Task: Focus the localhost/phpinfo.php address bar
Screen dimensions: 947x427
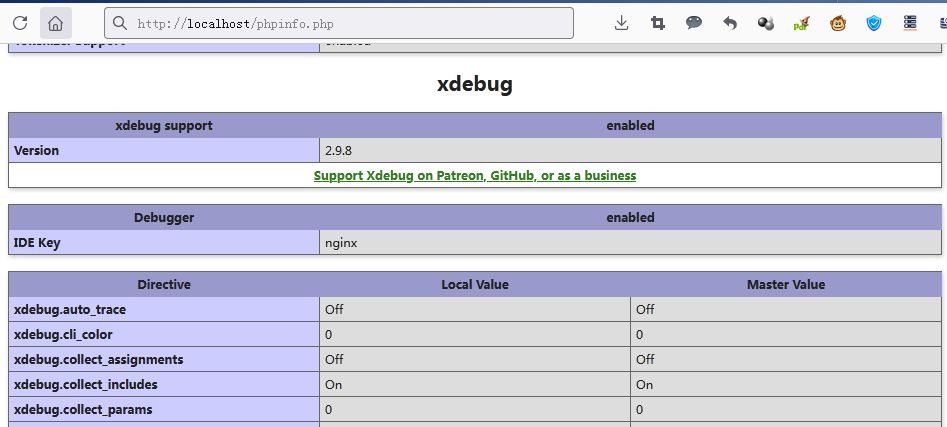Action: pyautogui.click(x=339, y=24)
